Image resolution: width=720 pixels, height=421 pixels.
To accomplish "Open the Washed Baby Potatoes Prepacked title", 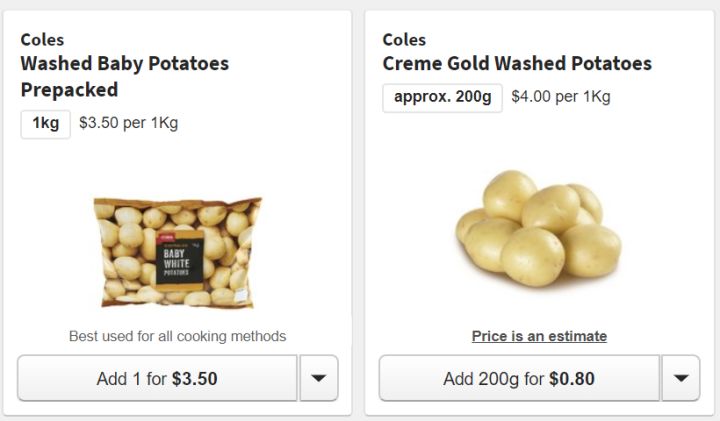I will point(125,77).
